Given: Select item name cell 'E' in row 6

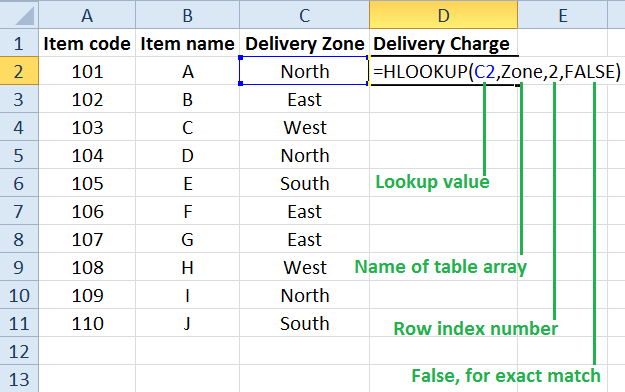Looking at the screenshot, I should click(187, 183).
